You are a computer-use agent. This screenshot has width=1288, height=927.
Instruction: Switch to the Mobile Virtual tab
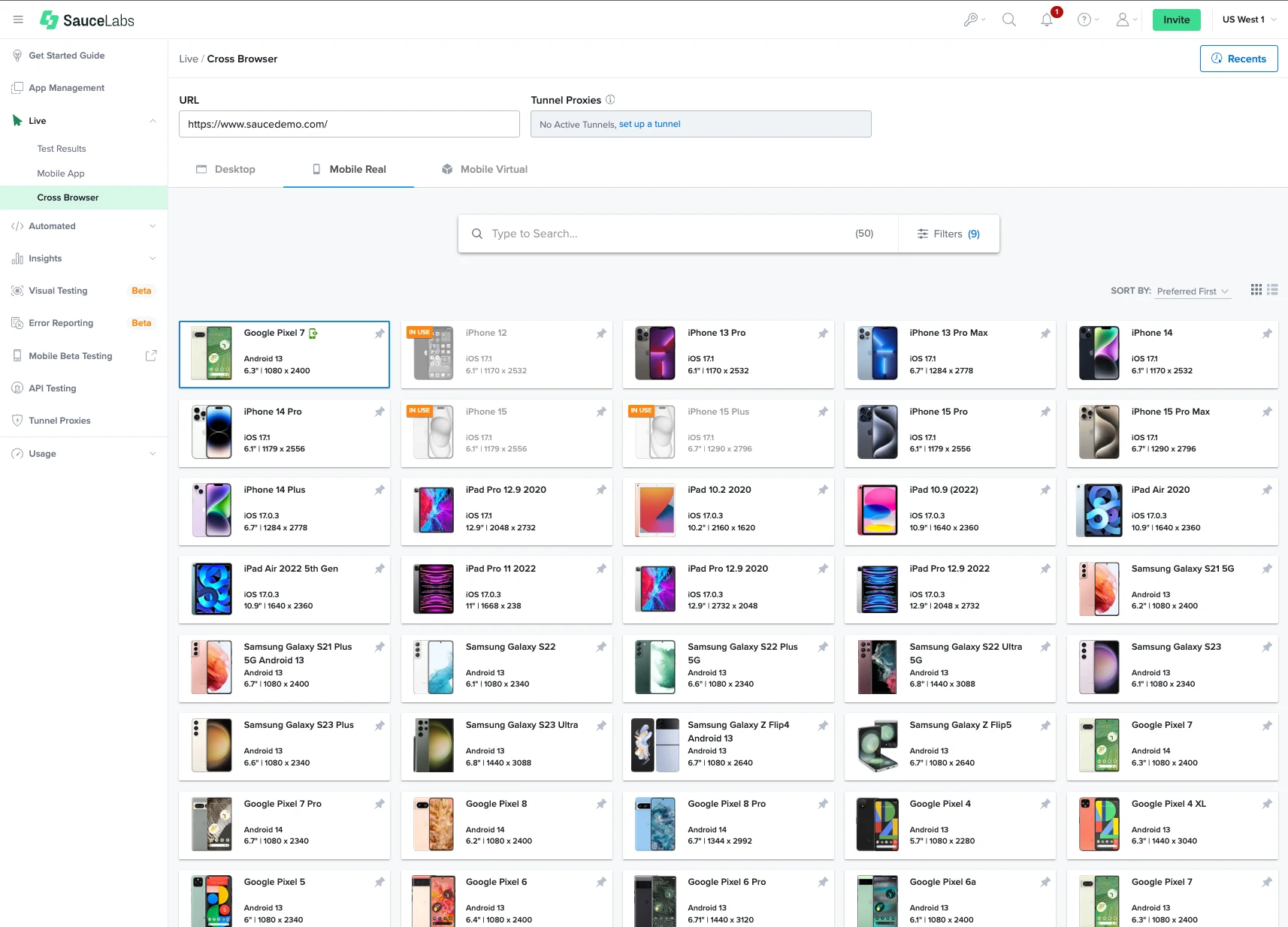(x=485, y=169)
